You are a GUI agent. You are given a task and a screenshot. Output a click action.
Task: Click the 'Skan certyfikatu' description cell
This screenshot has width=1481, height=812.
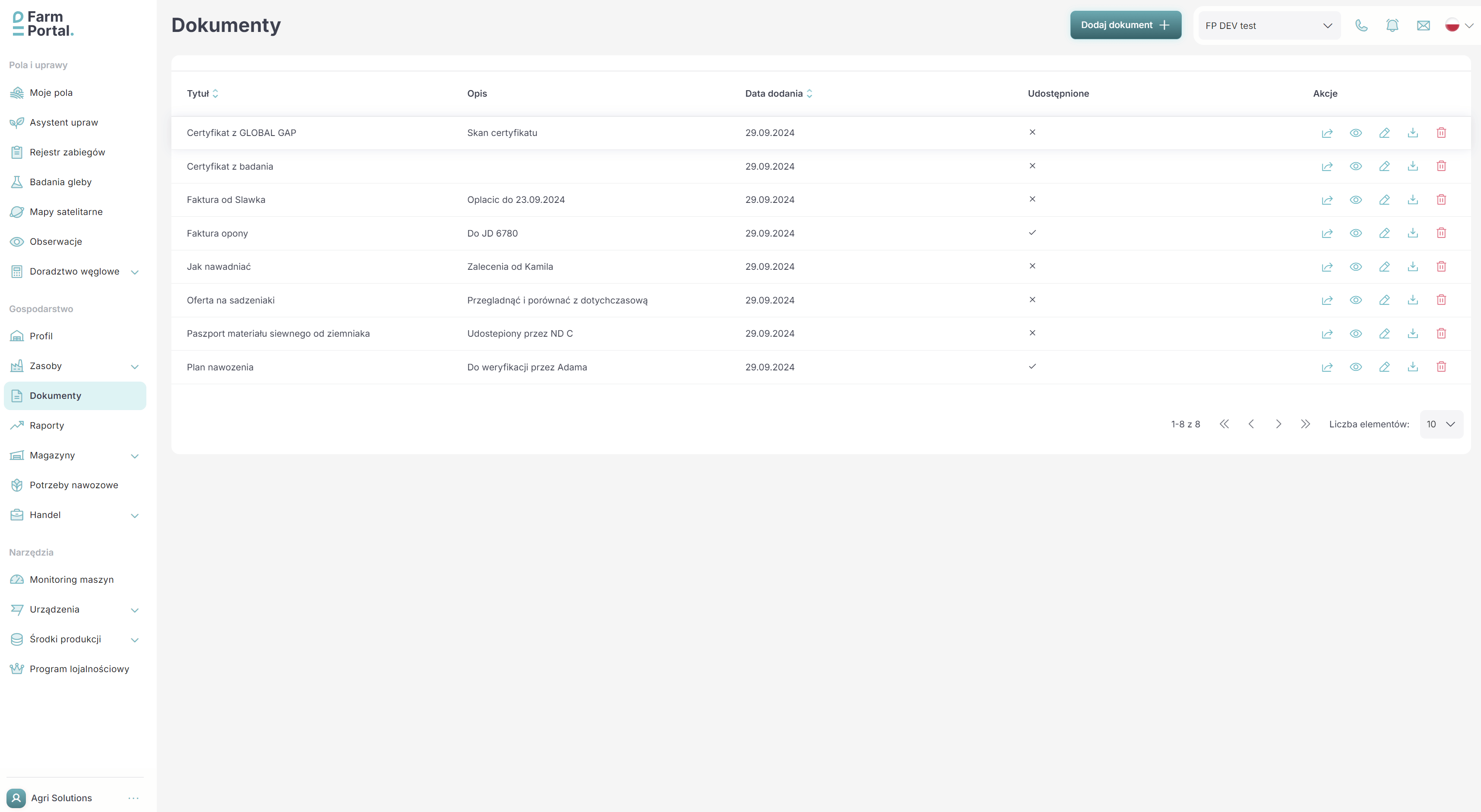(x=502, y=133)
